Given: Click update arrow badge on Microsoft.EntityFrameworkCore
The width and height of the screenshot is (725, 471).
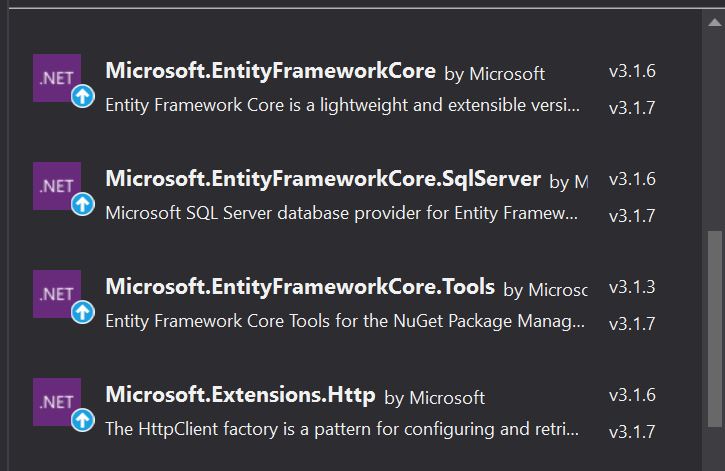Looking at the screenshot, I should [82, 97].
